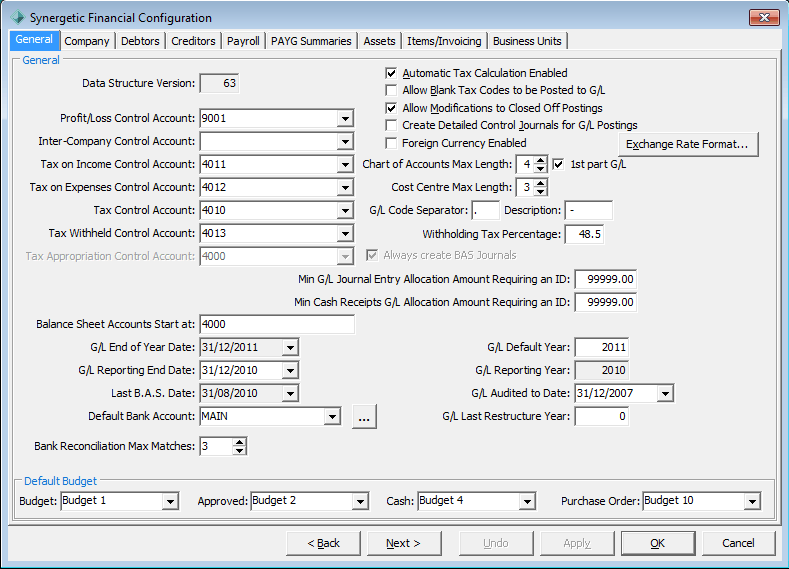789x569 pixels.
Task: Open Tax on Expenses Control Account dropdown
Action: pyautogui.click(x=345, y=188)
